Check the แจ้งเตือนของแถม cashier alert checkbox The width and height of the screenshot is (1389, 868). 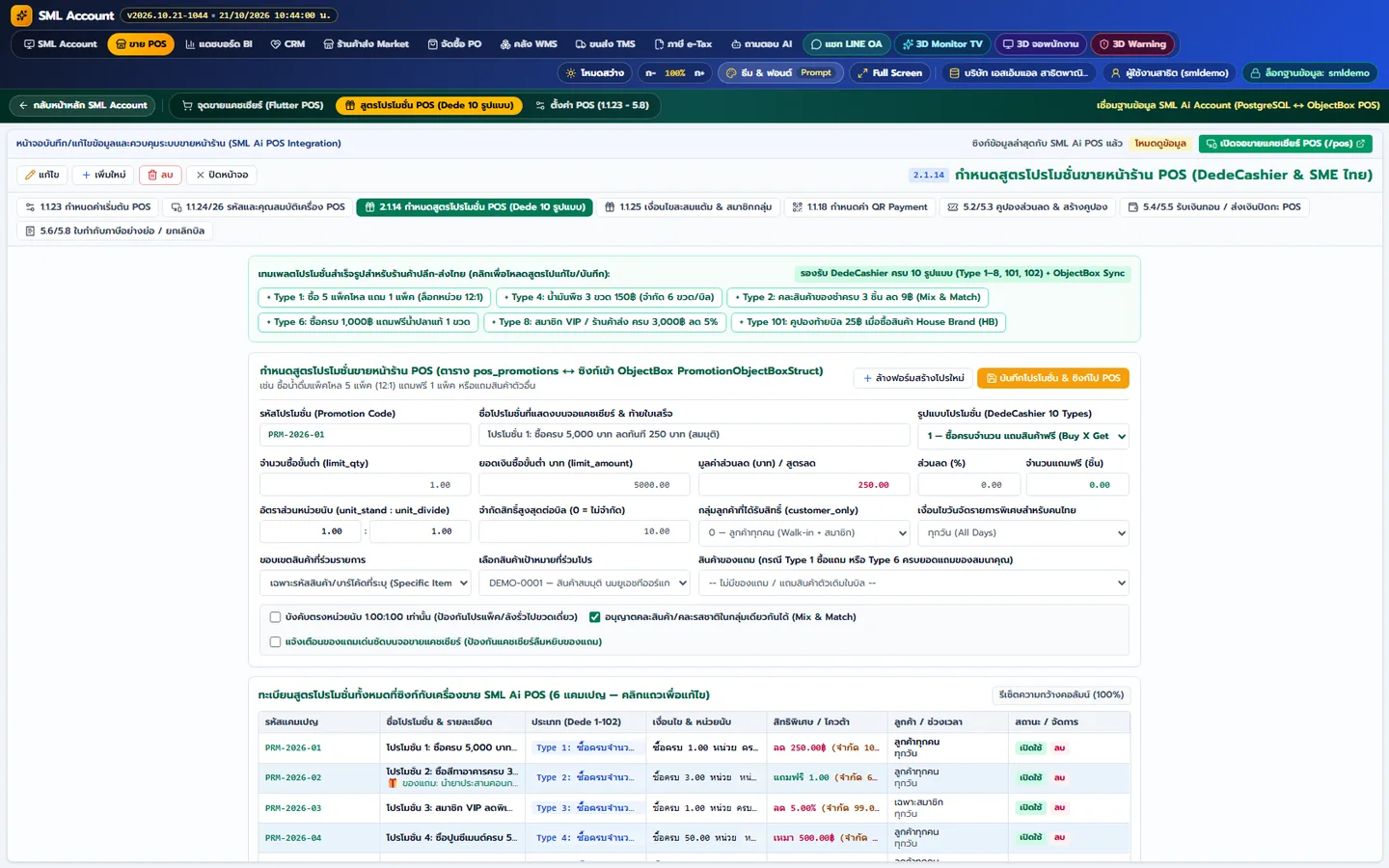point(275,641)
